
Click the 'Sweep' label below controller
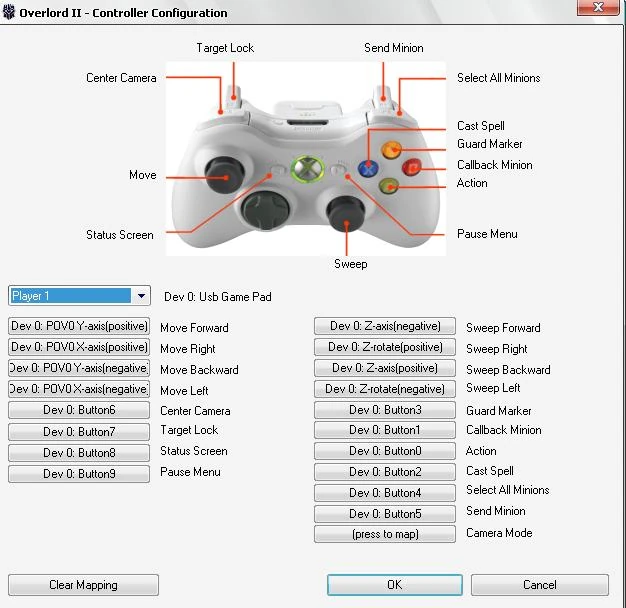tap(351, 264)
